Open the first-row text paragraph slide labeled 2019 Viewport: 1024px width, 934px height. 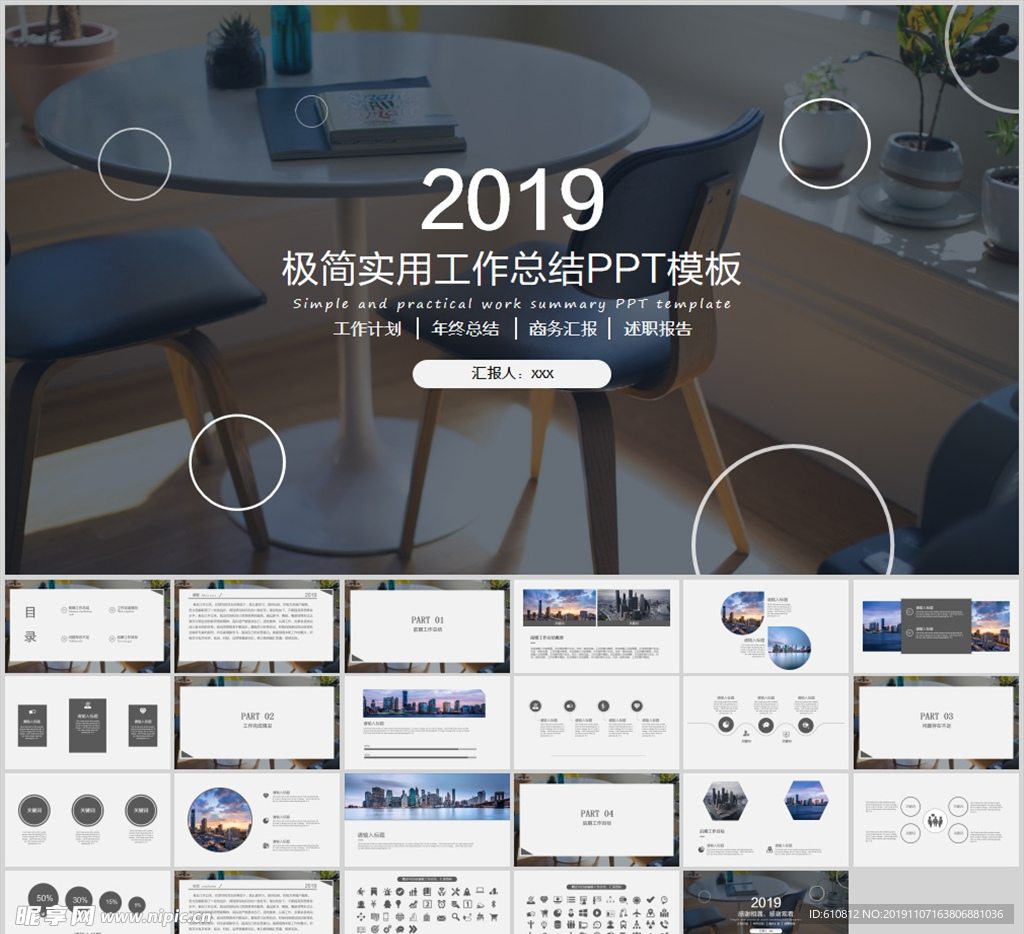pos(257,626)
